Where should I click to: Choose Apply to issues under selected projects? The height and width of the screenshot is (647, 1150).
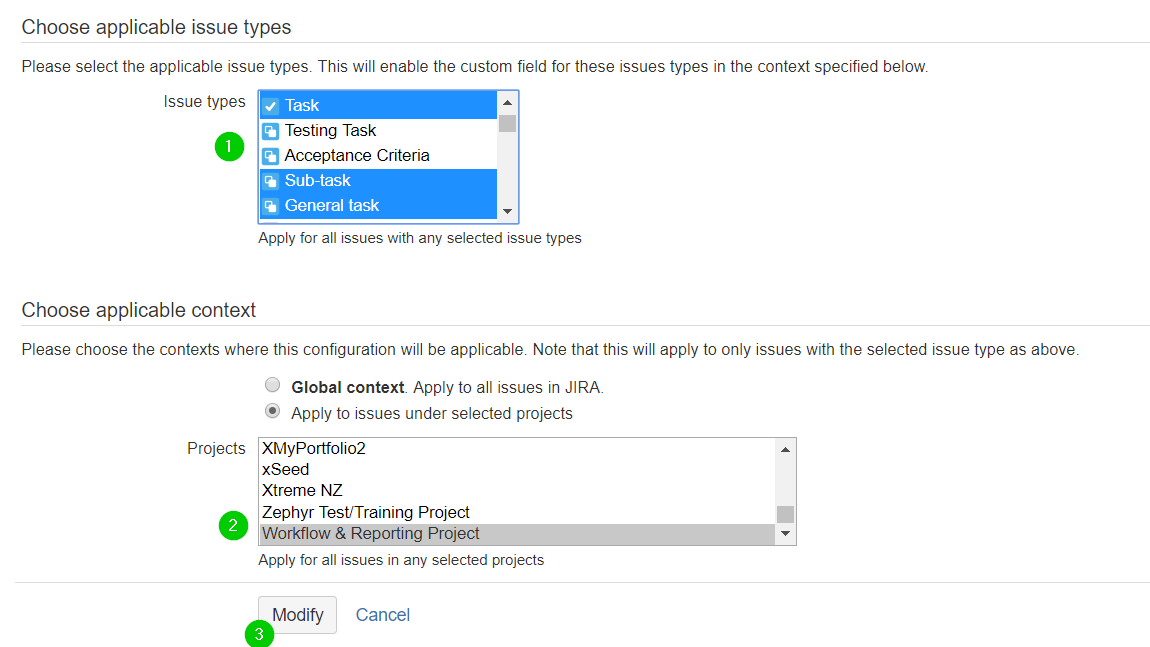click(272, 412)
